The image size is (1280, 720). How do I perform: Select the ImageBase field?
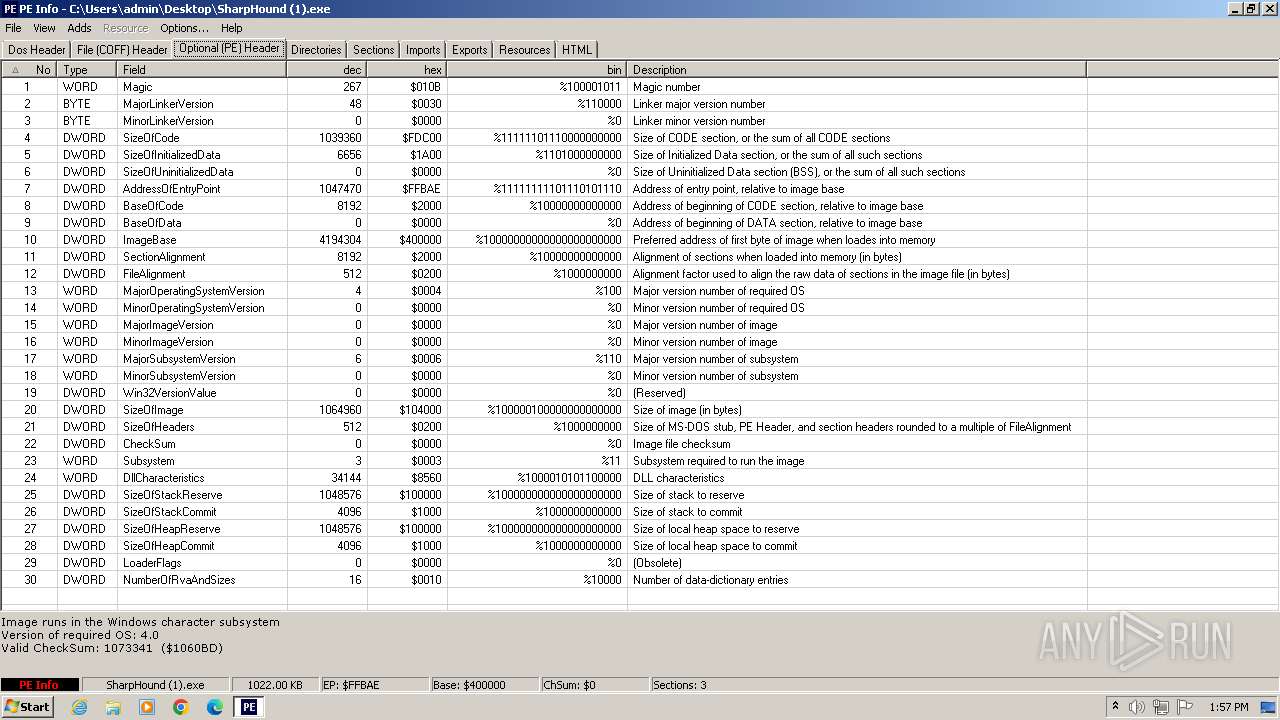point(149,240)
